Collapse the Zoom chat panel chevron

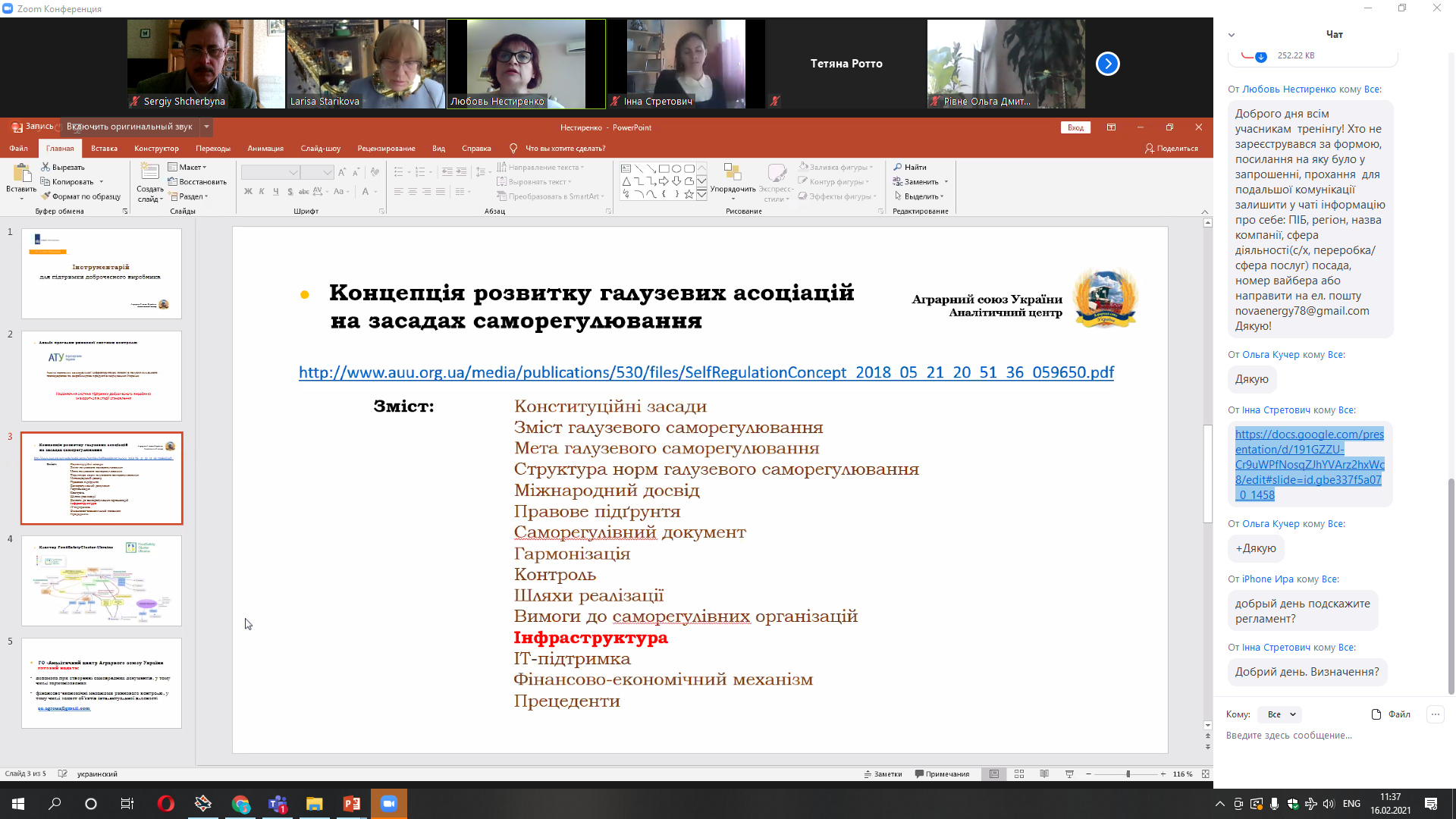coord(1232,35)
